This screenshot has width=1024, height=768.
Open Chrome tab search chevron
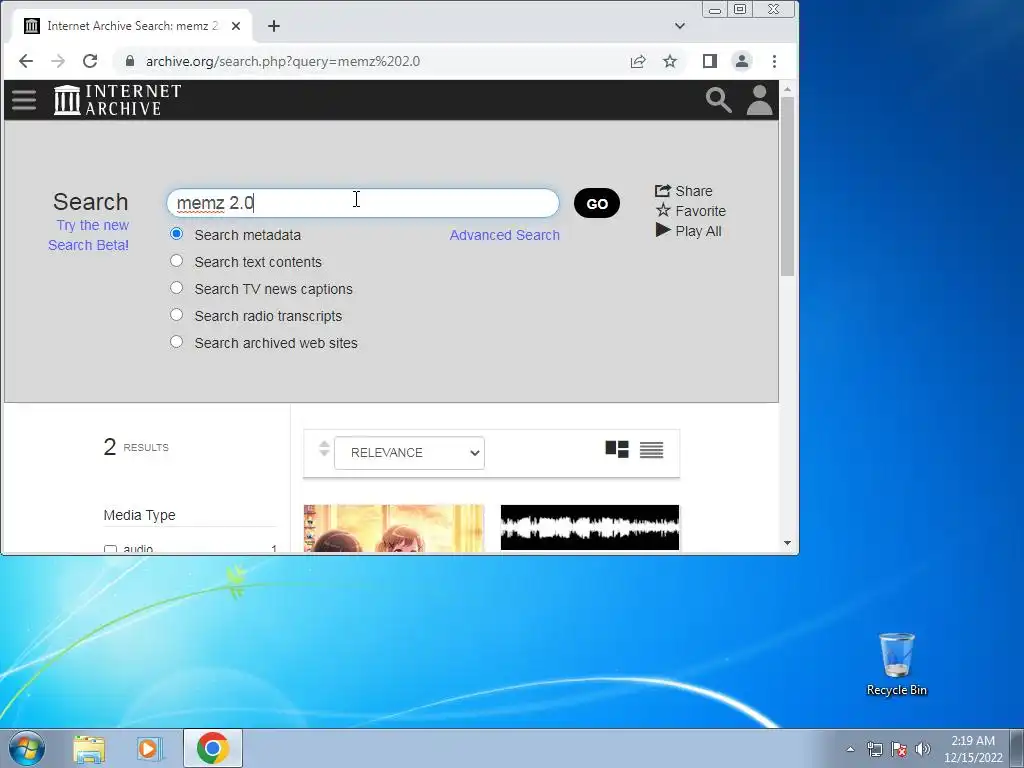click(680, 26)
